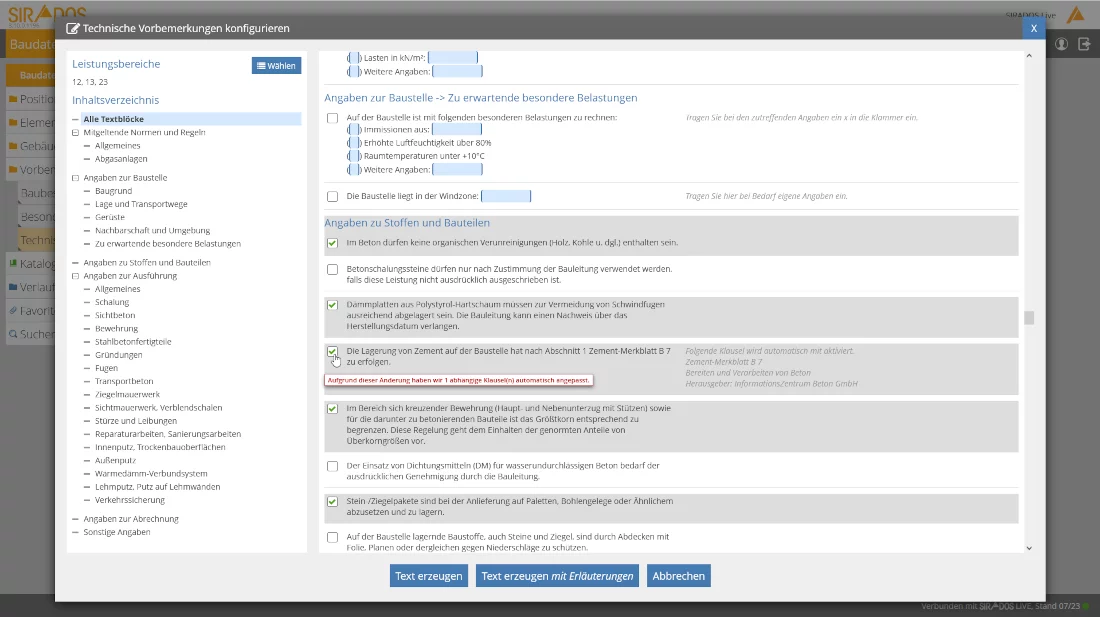Open the Sichtbeton entry in Inhaltsverzeichnis
This screenshot has width=1100, height=617.
tap(115, 315)
